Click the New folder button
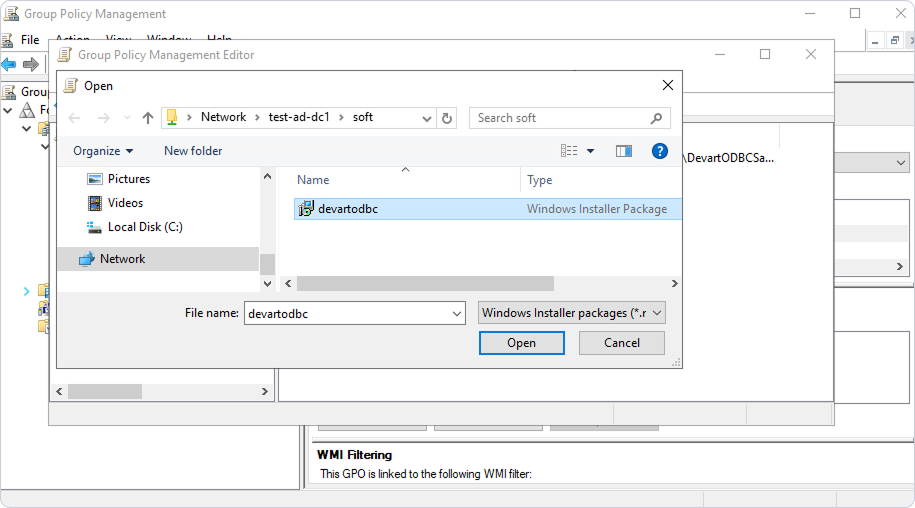 [x=193, y=151]
